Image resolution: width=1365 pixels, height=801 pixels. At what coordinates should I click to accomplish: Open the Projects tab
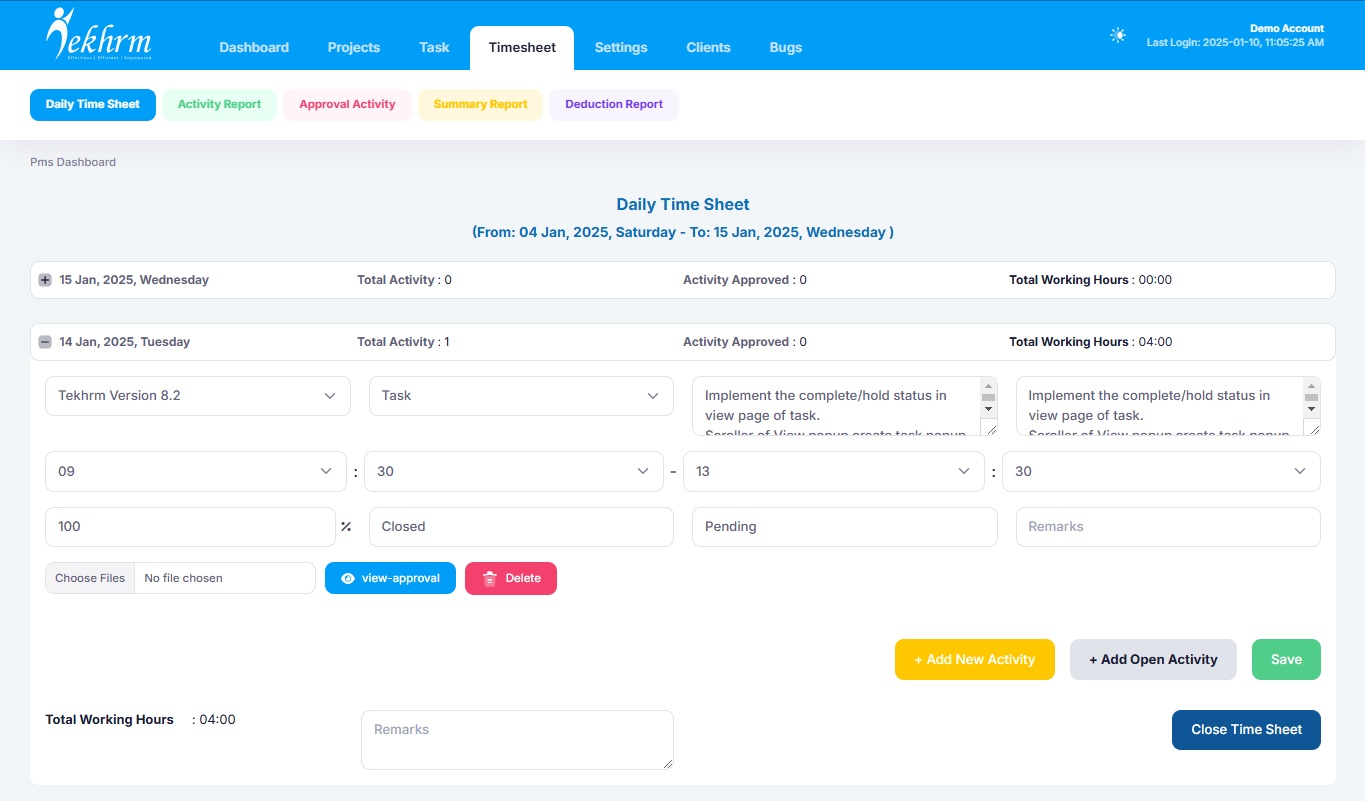(354, 47)
